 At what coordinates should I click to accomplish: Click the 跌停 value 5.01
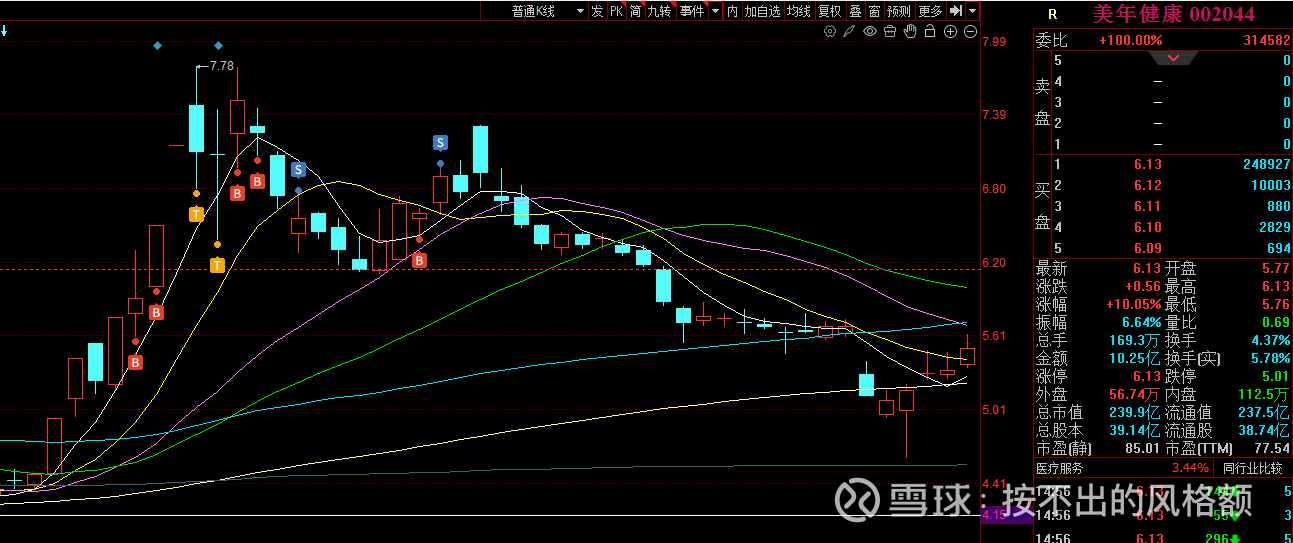click(x=1276, y=376)
